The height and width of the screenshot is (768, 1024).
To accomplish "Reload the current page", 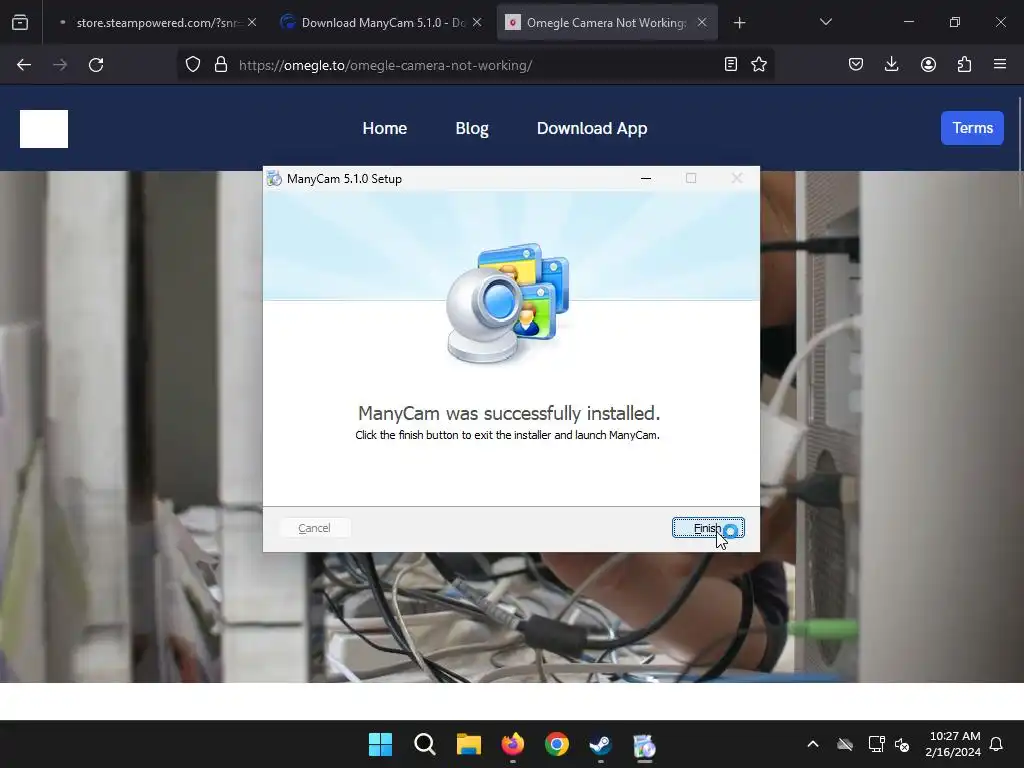I will click(96, 65).
